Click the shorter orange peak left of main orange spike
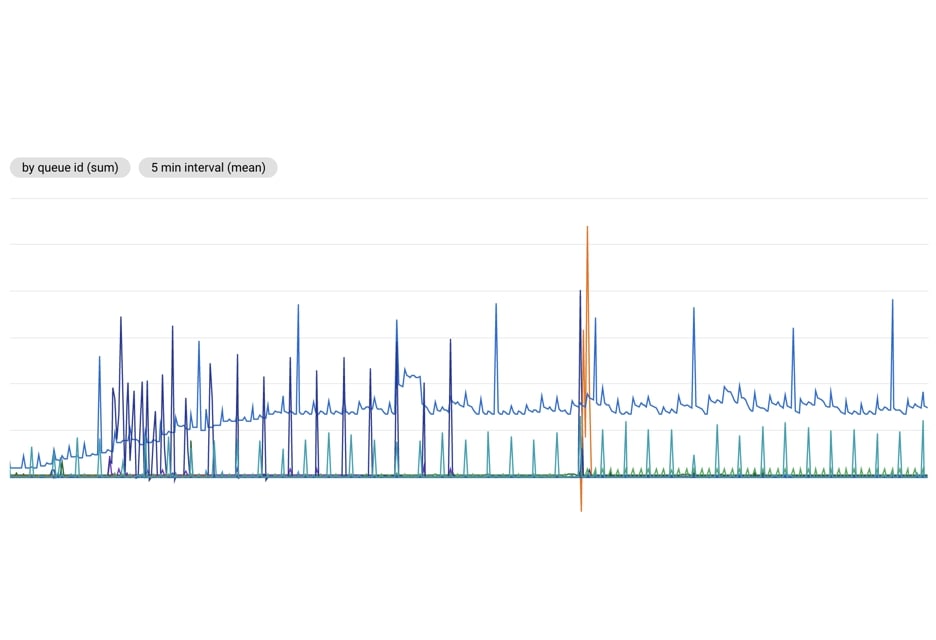 tap(583, 331)
